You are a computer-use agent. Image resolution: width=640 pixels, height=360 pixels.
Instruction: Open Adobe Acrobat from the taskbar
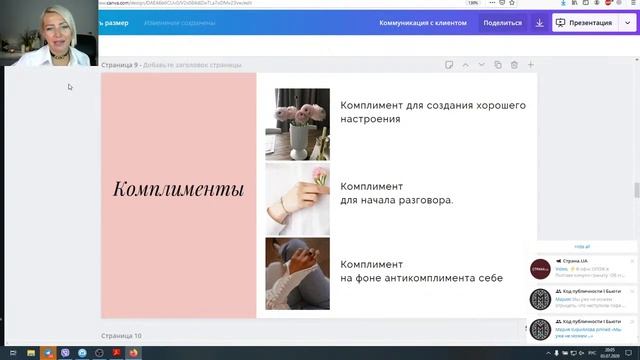[x=116, y=353]
